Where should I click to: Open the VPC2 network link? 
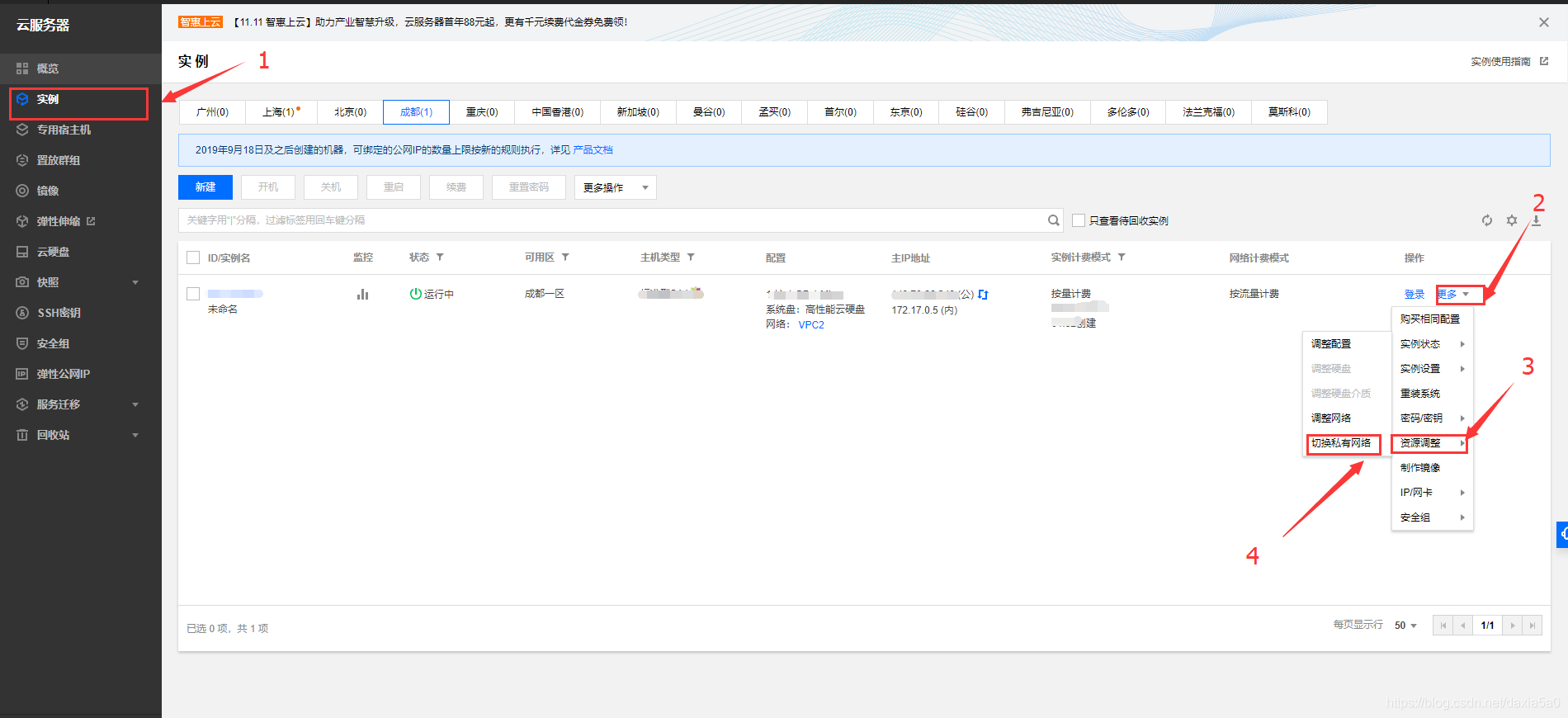coord(811,325)
